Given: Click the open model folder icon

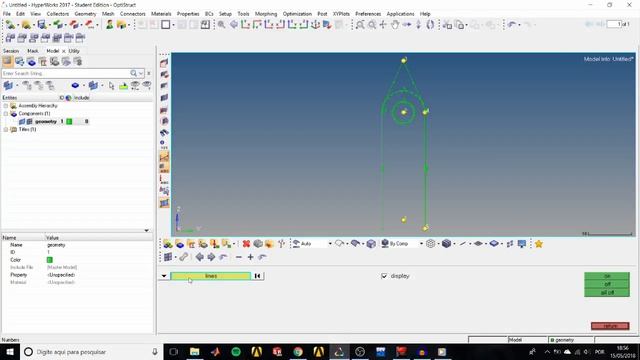Looking at the screenshot, I should coord(26,25).
